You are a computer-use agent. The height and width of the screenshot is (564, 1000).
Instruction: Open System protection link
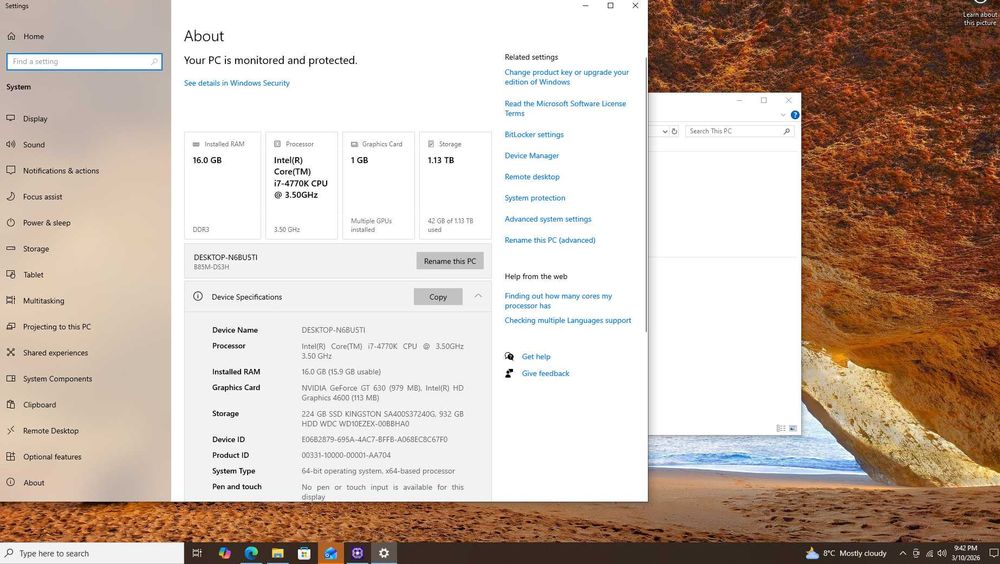click(534, 198)
